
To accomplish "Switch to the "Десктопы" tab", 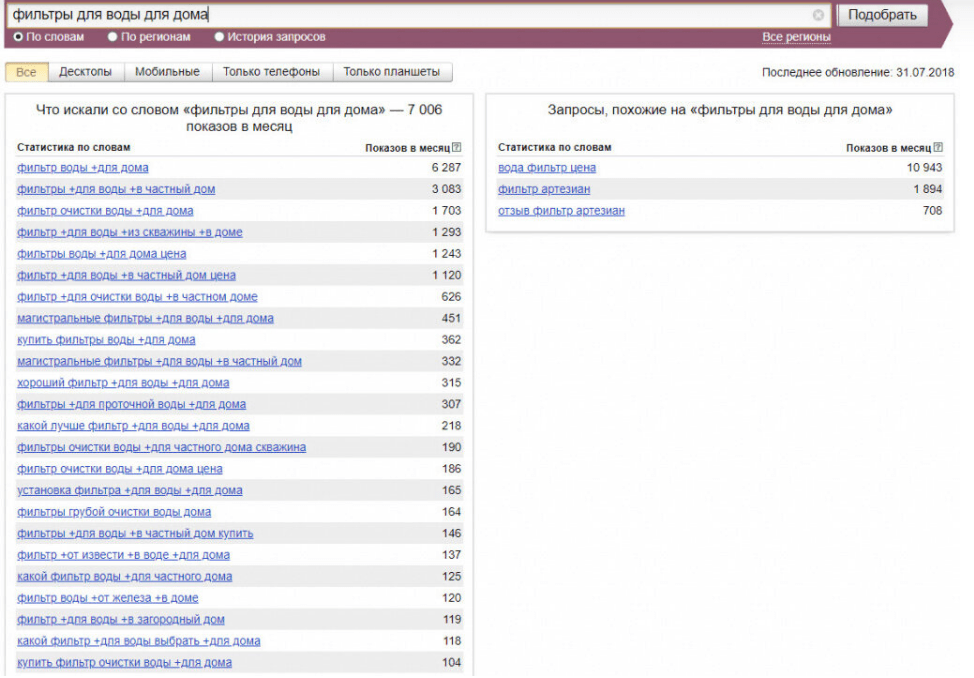I will (86, 72).
